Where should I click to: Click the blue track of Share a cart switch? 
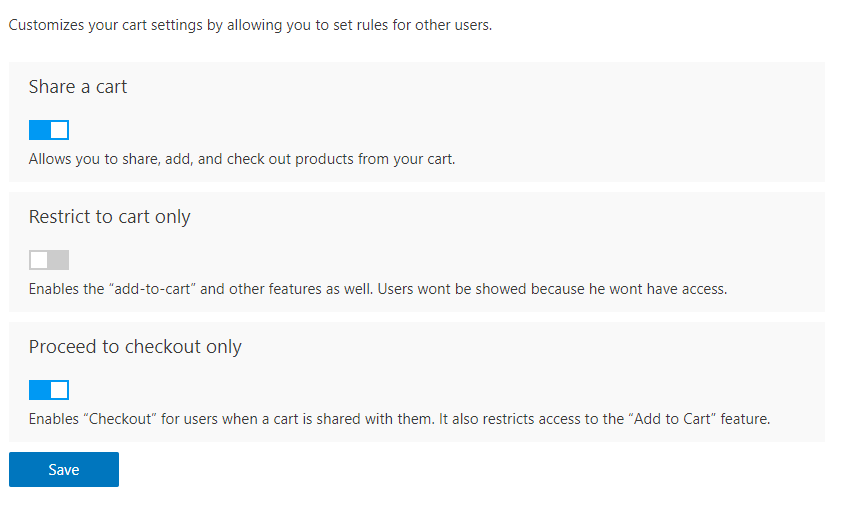coord(39,130)
